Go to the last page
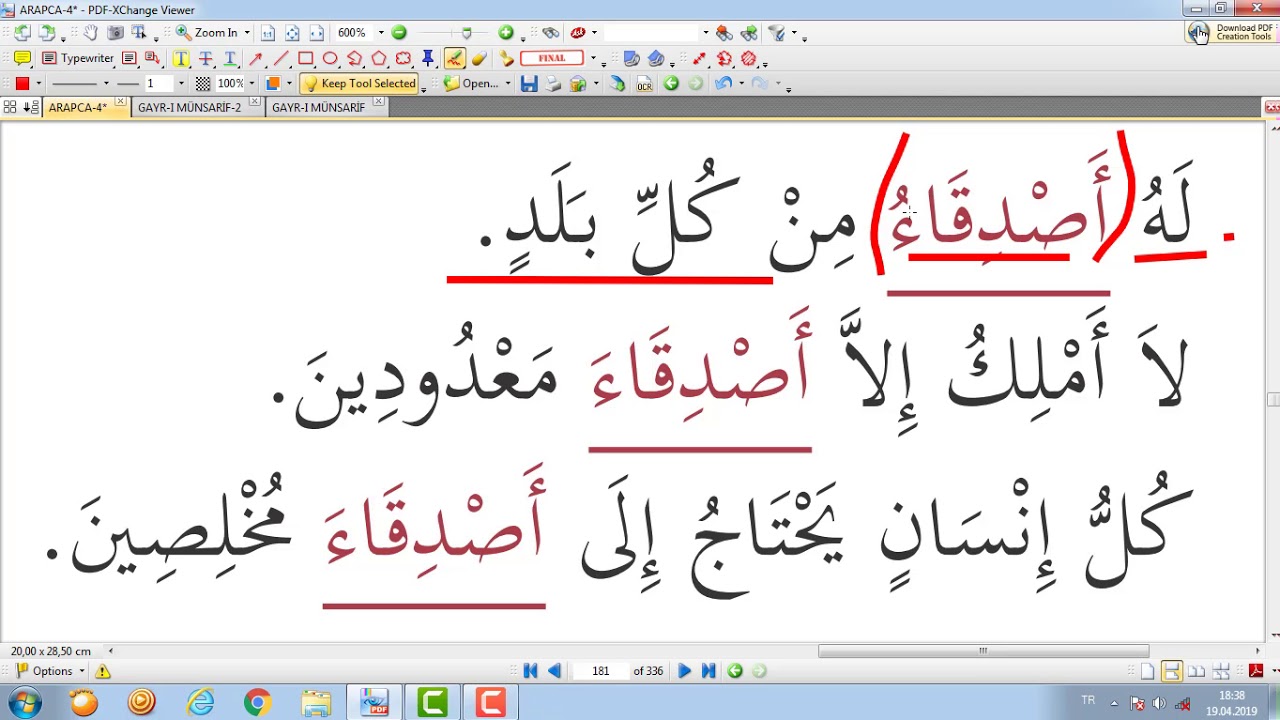Image resolution: width=1280 pixels, height=720 pixels. (708, 671)
